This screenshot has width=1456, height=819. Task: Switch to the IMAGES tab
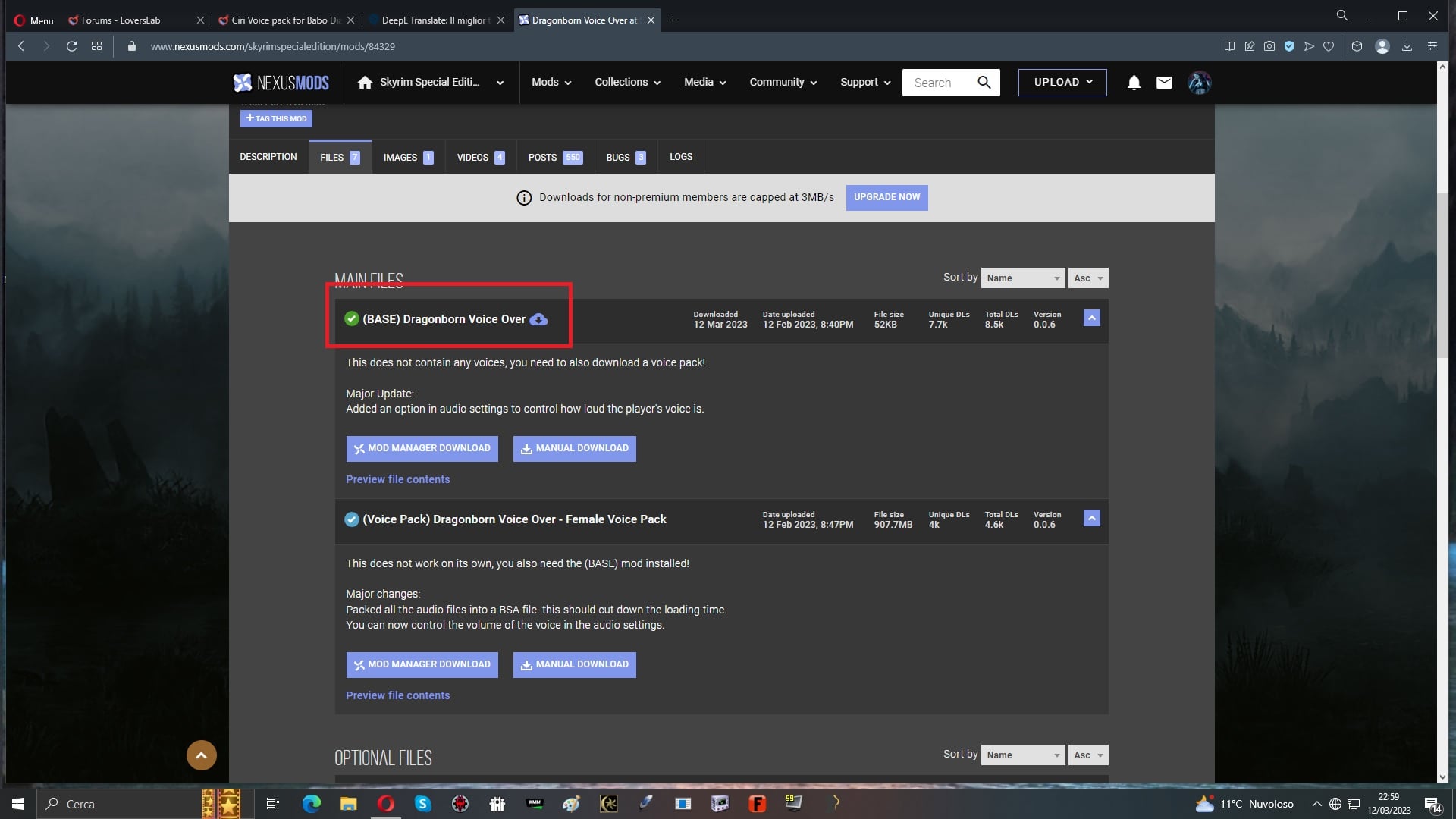coord(408,157)
